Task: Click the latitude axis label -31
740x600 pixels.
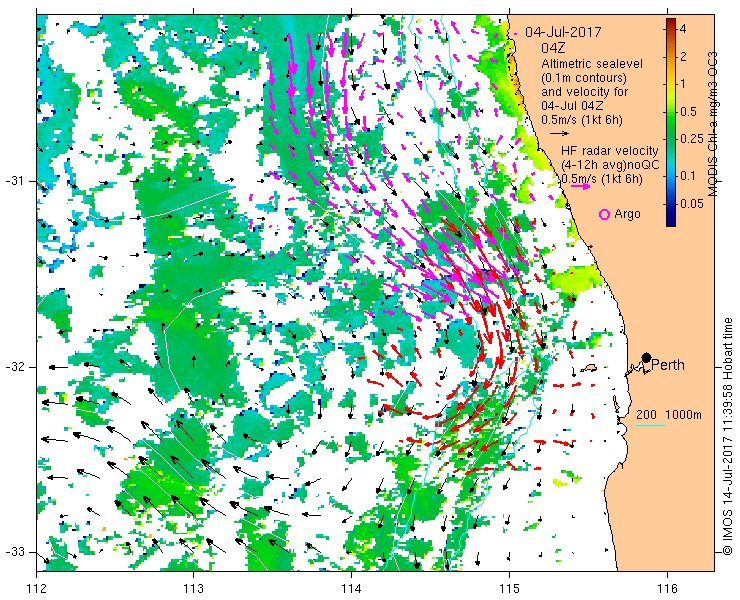Action: click(16, 181)
